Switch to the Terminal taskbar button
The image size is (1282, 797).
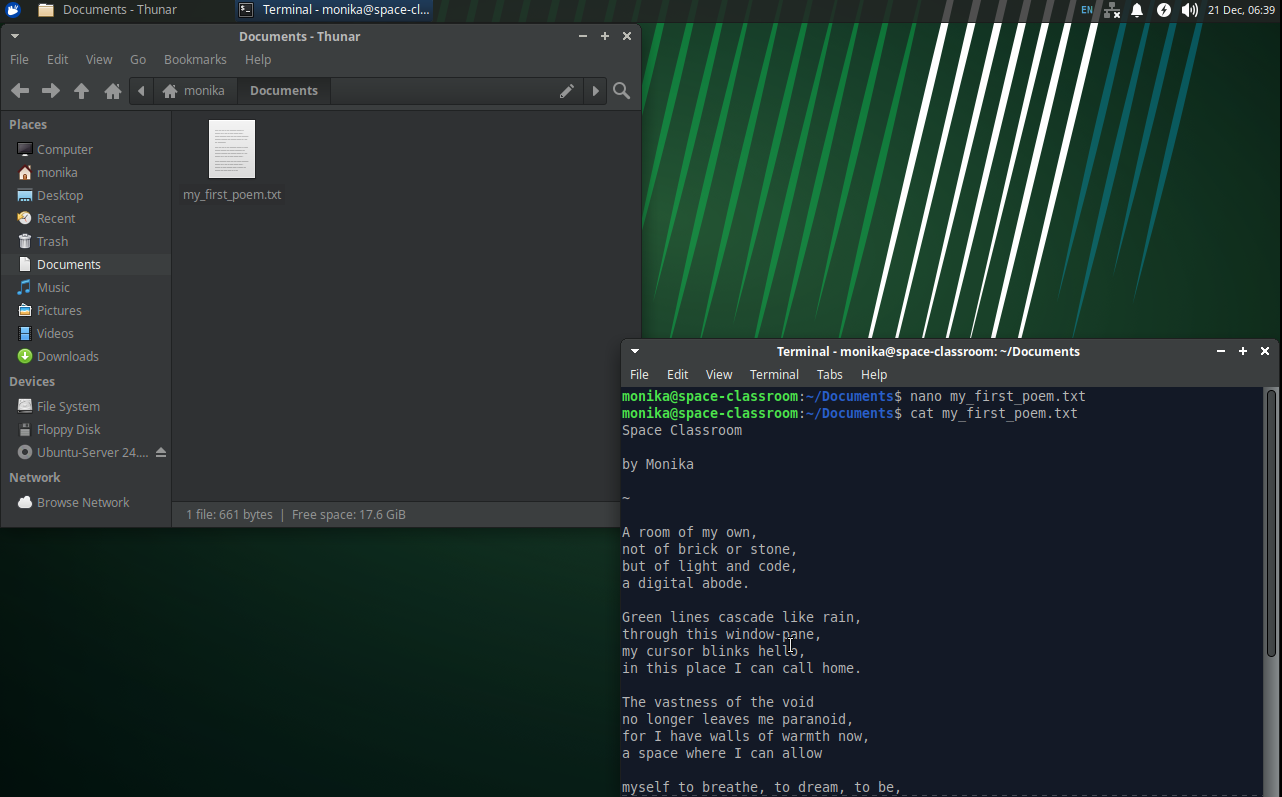[335, 10]
